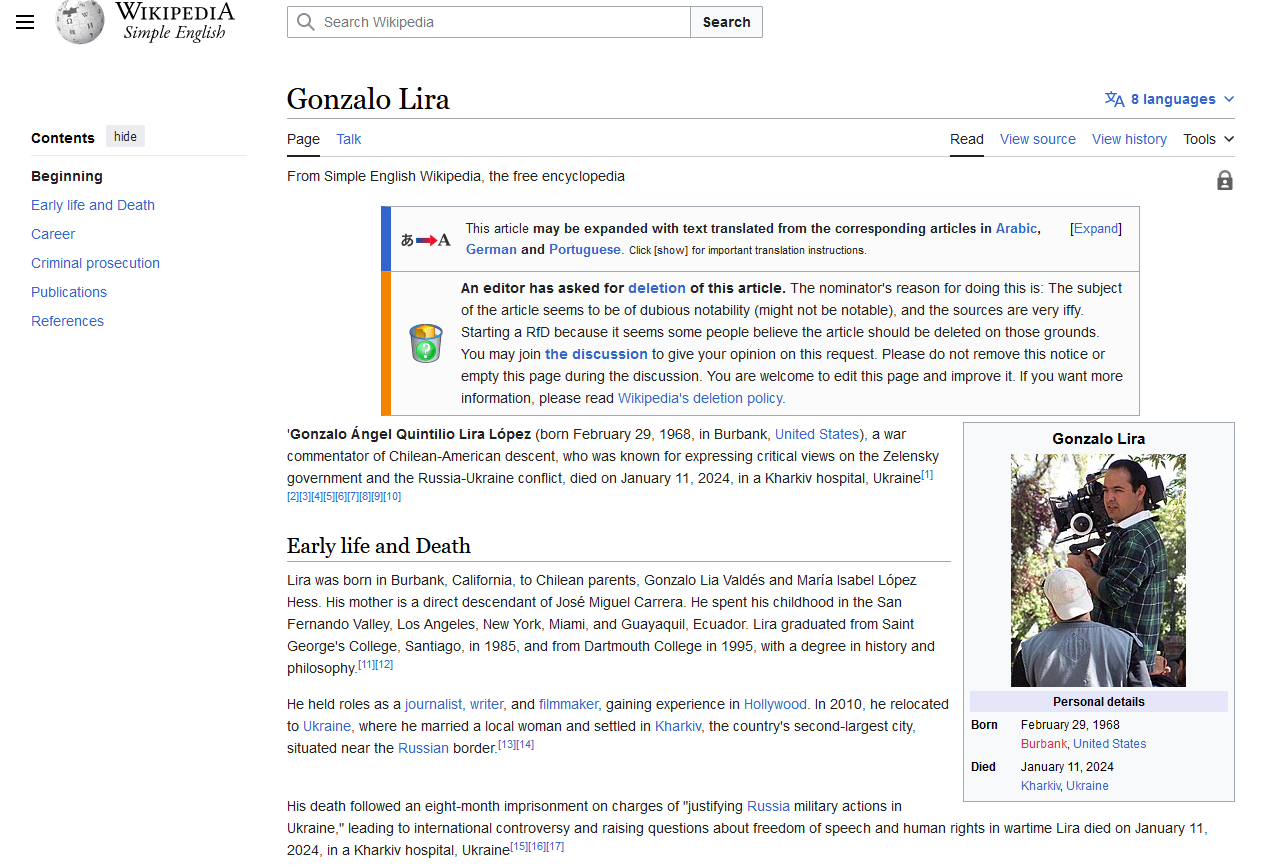1284x867 pixels.
Task: Click the Gonzalo Lira page title
Action: 368,99
